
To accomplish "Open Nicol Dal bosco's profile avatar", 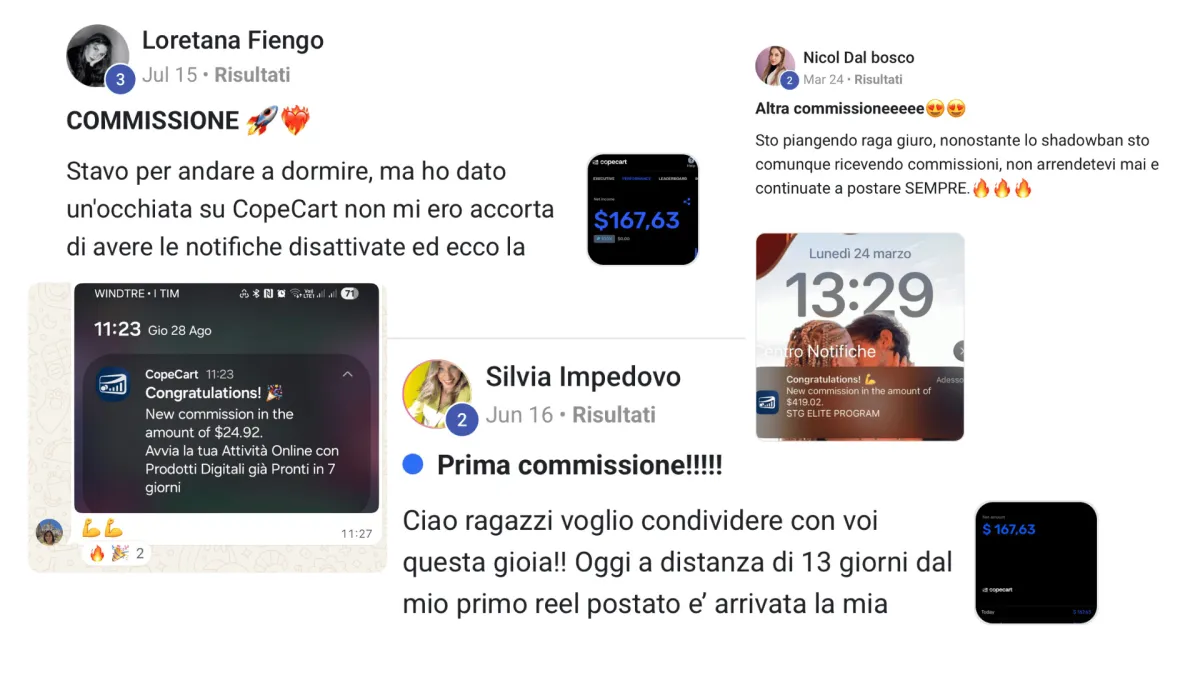I will (x=774, y=64).
